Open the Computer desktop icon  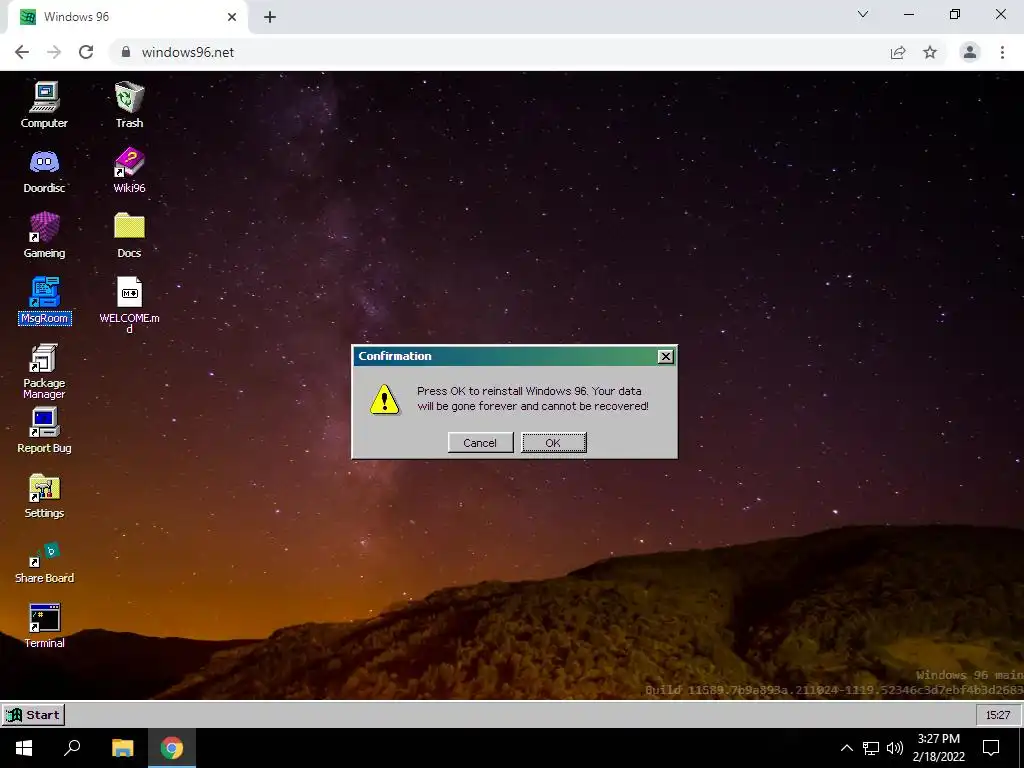point(44,104)
